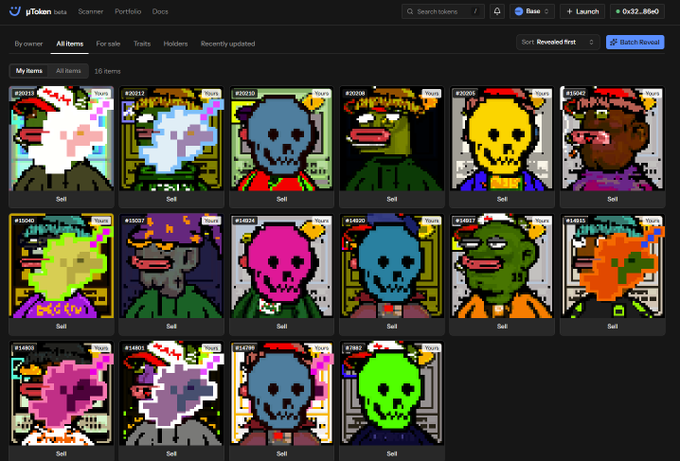680x461 pixels.
Task: Focus the Search tokens field
Action: (x=443, y=11)
